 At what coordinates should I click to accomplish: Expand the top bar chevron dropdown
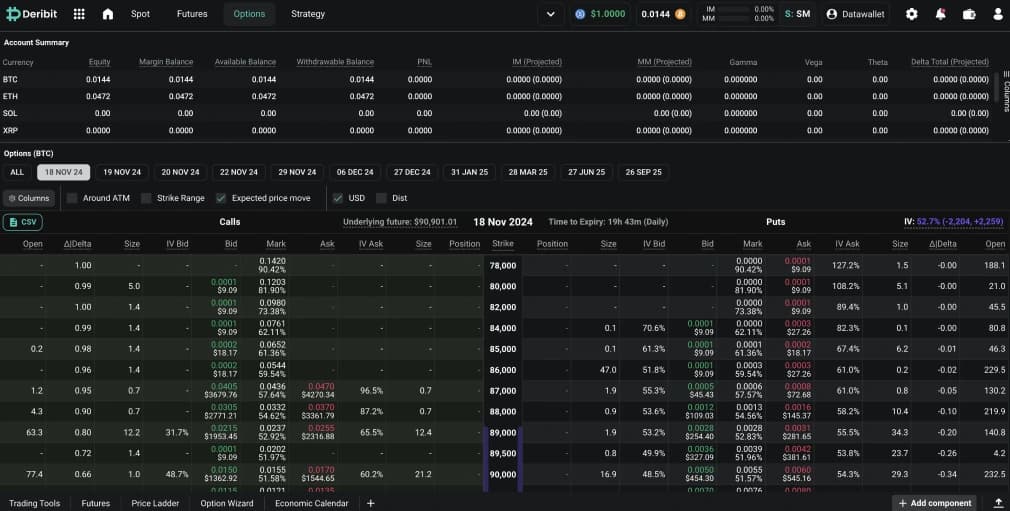coord(550,14)
